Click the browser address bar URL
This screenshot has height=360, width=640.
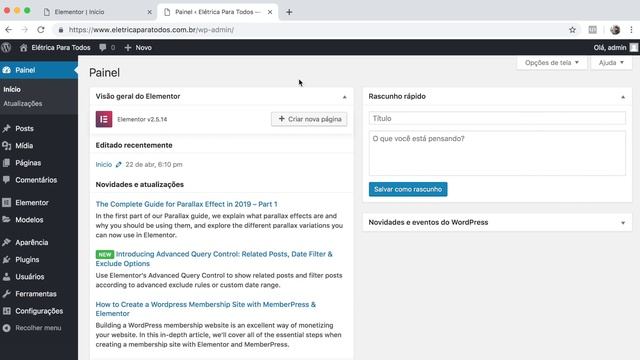tap(151, 30)
